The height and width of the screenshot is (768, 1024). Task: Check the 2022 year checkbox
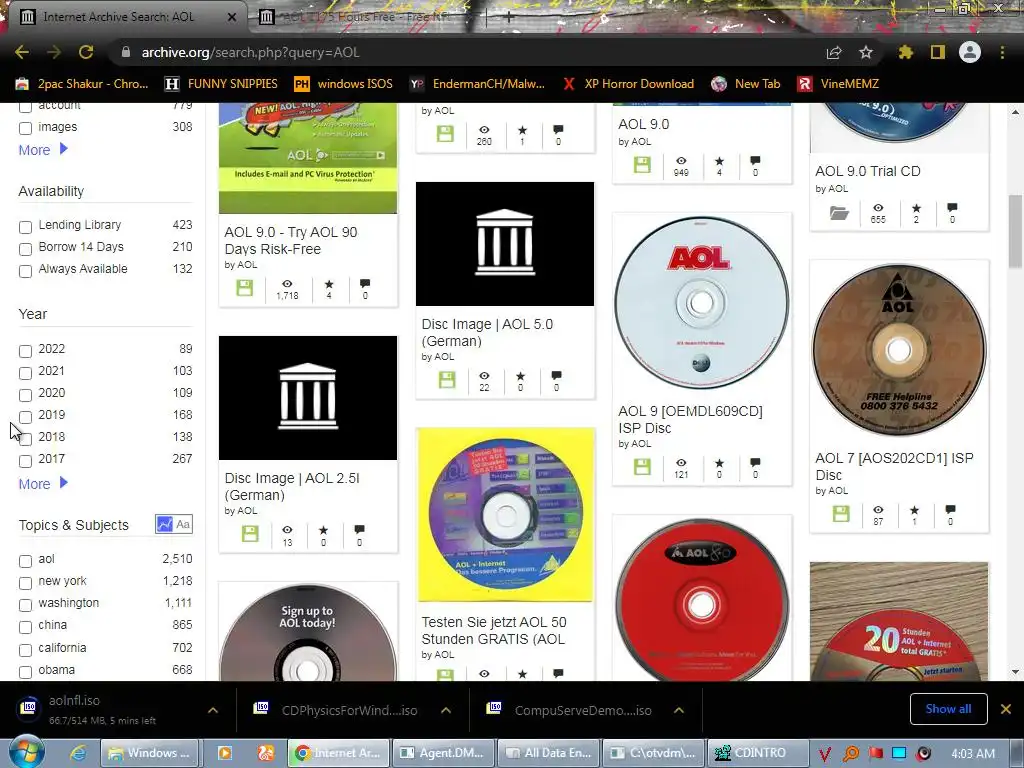(x=25, y=351)
